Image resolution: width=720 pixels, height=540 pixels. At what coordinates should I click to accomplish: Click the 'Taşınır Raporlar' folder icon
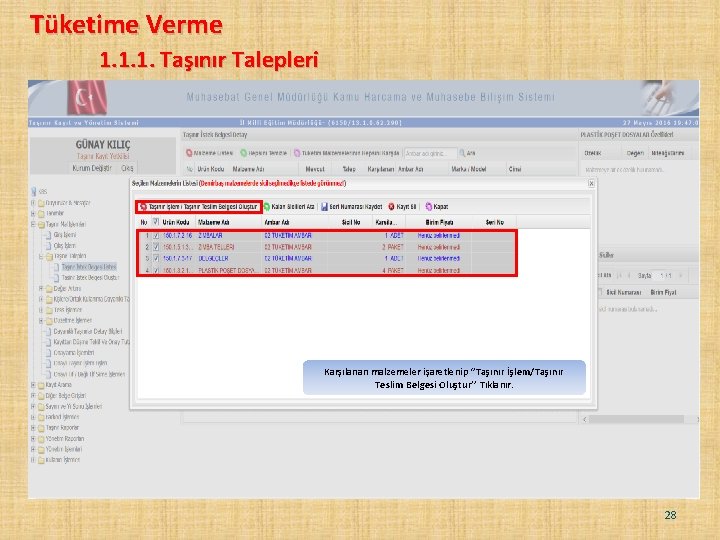click(x=41, y=428)
